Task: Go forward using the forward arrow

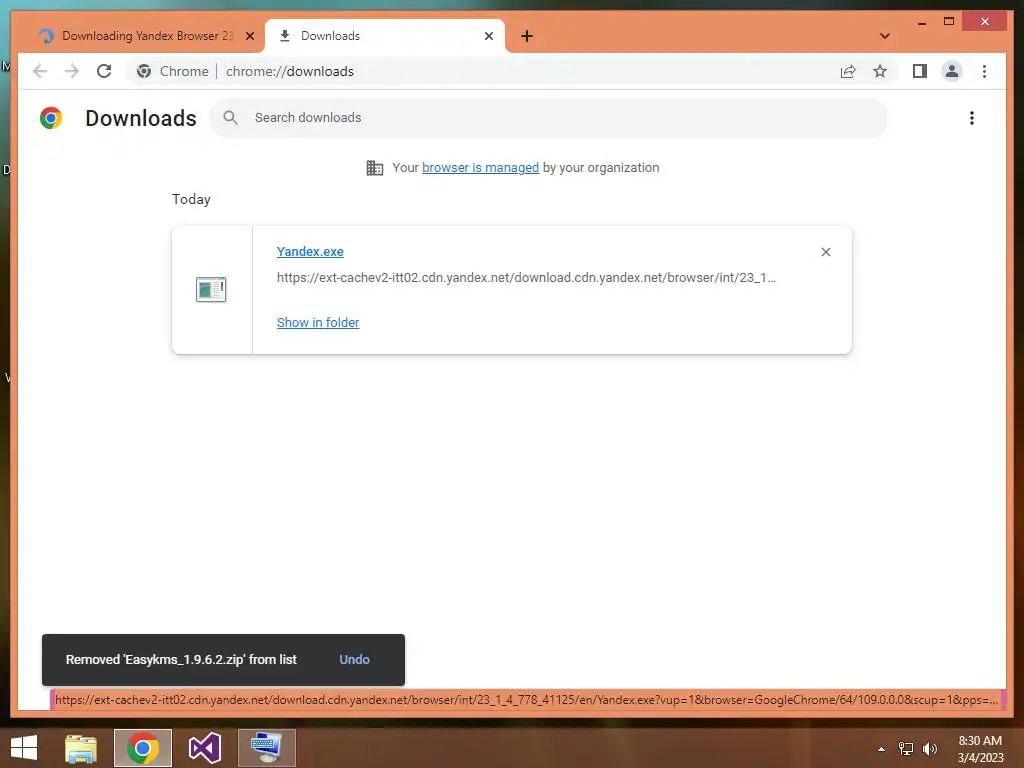Action: [x=72, y=71]
